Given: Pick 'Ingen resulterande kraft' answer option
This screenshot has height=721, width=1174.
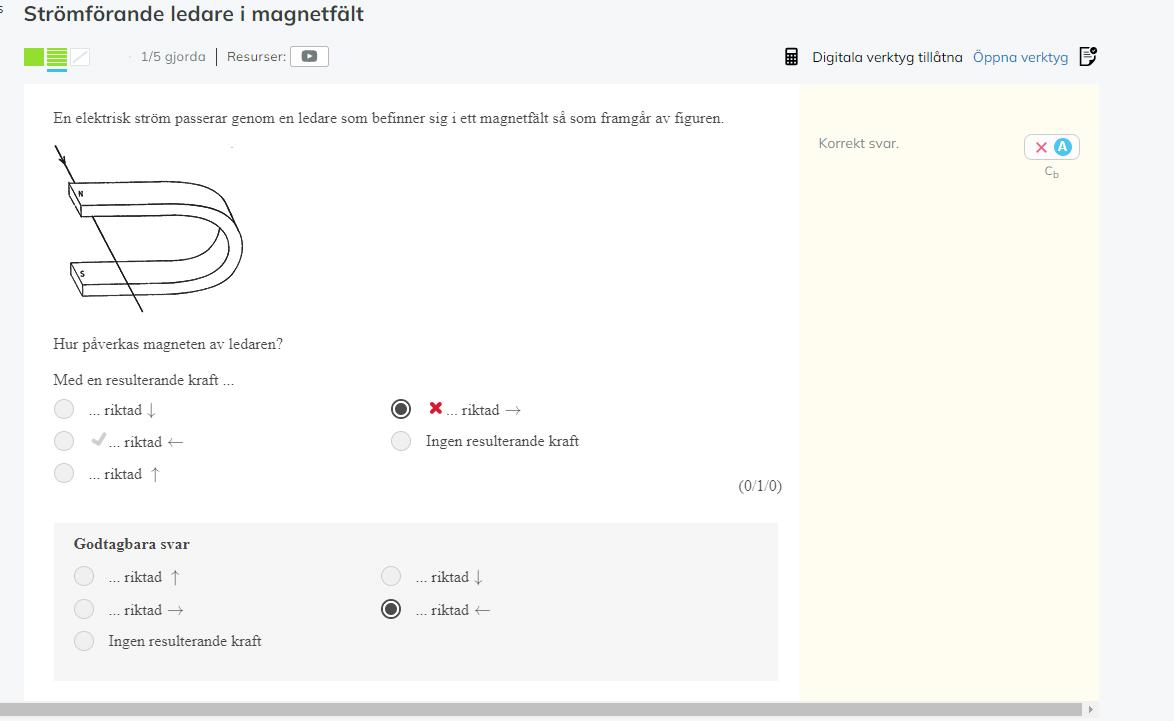Looking at the screenshot, I should tap(401, 441).
